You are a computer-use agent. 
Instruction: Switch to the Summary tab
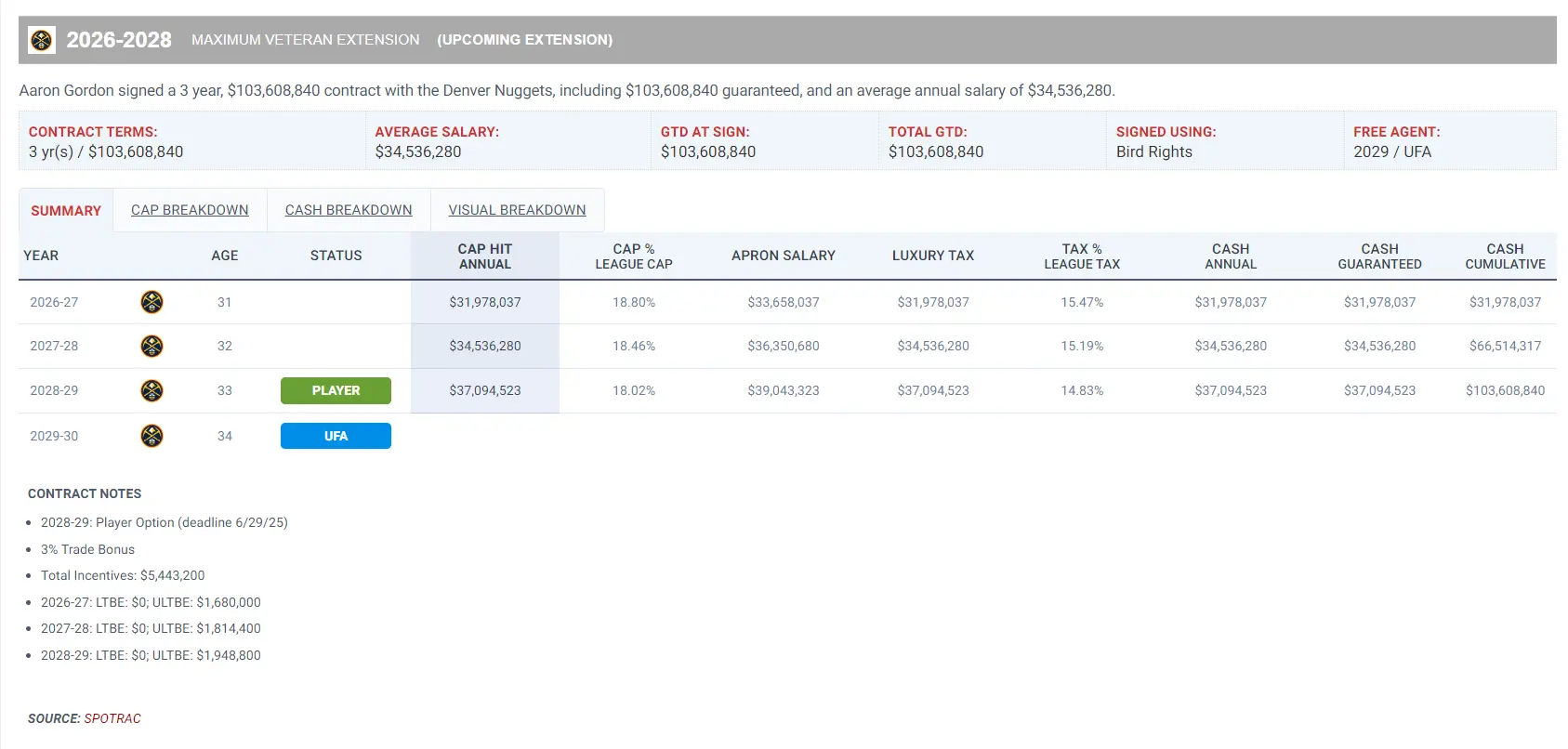click(66, 211)
